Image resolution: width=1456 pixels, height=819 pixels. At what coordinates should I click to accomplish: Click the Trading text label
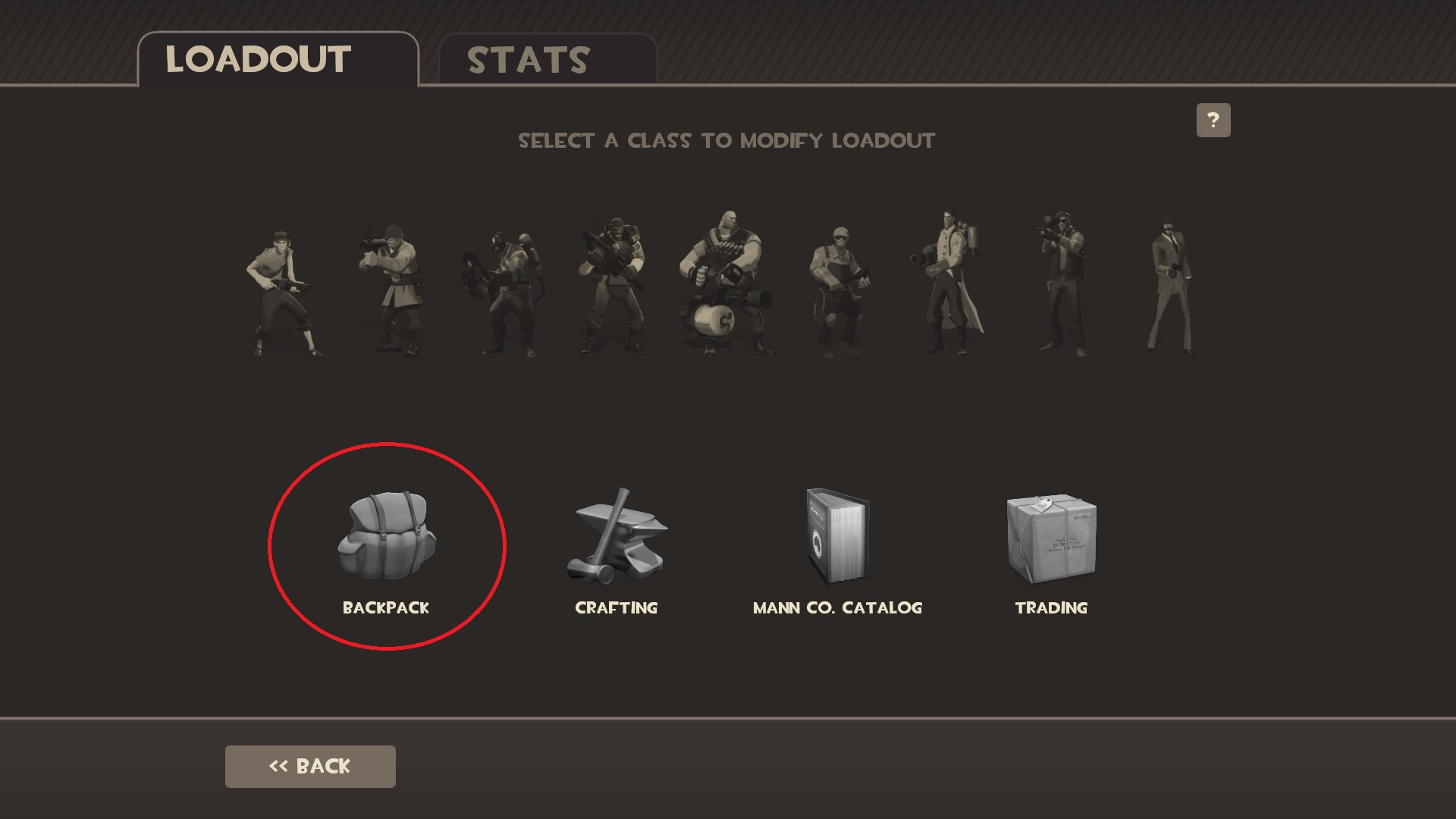(x=1051, y=607)
